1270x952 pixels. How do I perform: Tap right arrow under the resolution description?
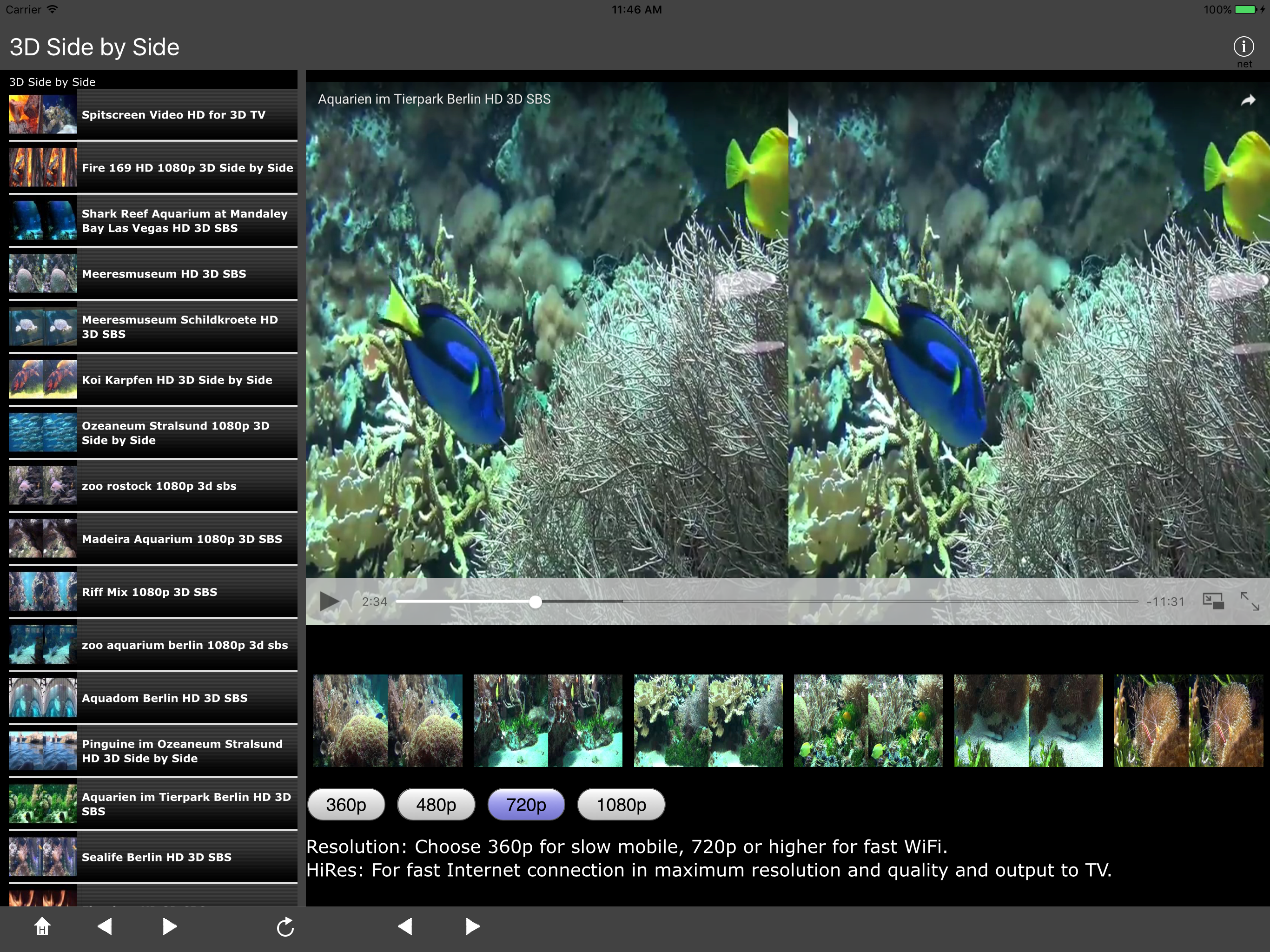click(471, 926)
